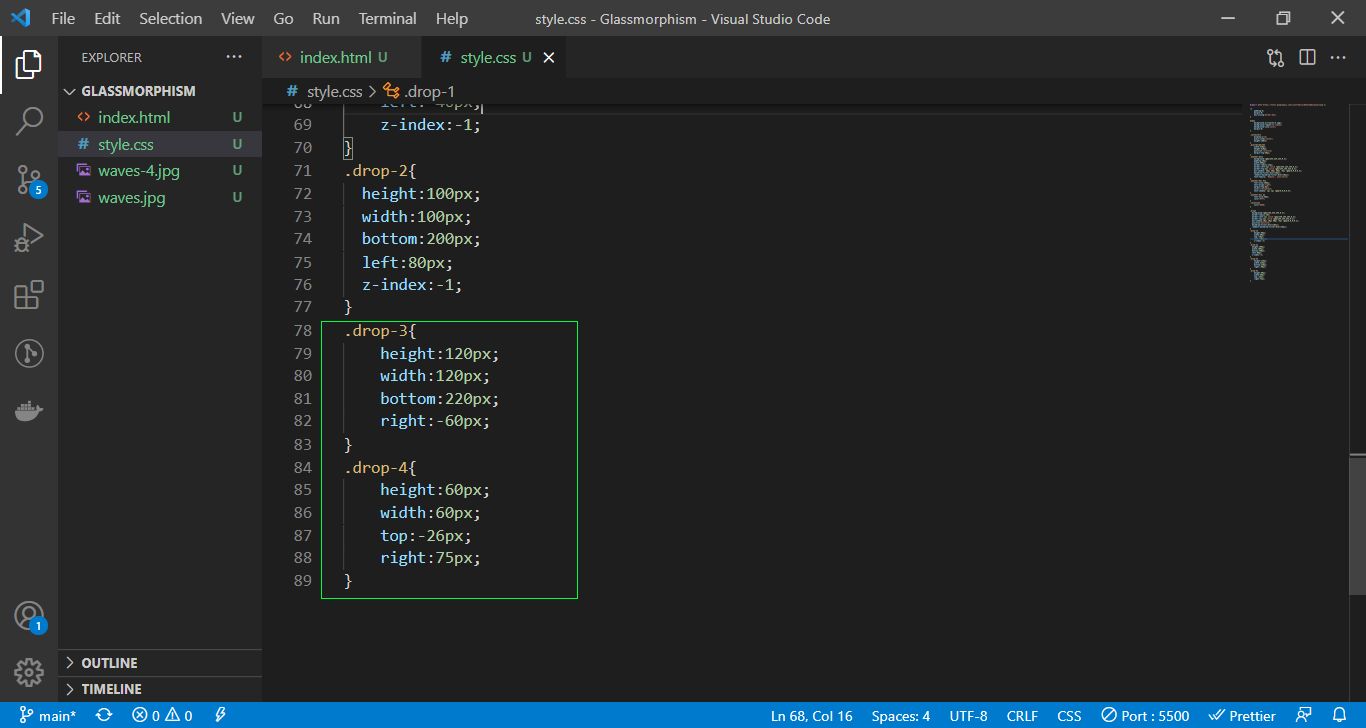Open the VS Code logo menu

click(20, 18)
